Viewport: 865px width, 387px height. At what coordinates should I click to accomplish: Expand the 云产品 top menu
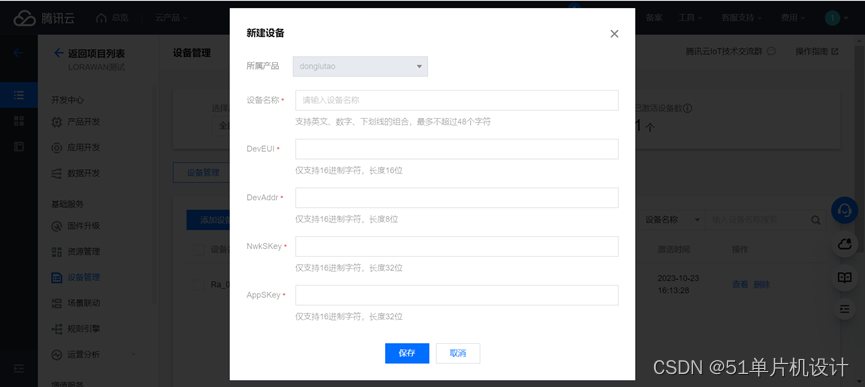pyautogui.click(x=171, y=18)
